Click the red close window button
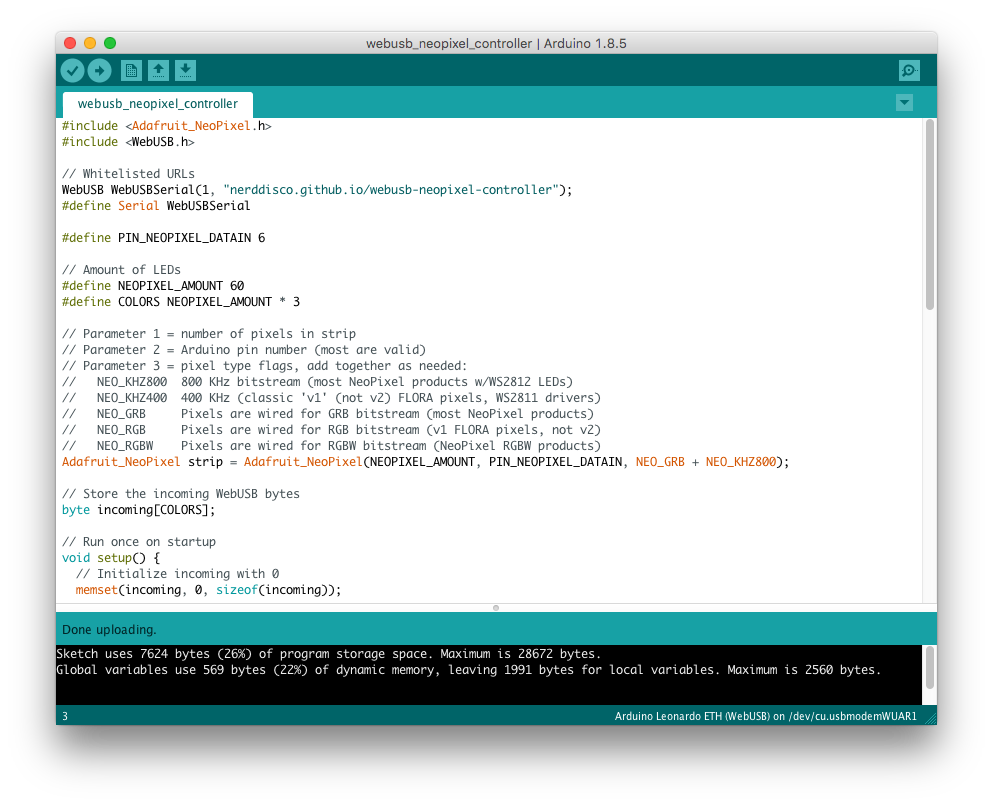 coord(70,43)
